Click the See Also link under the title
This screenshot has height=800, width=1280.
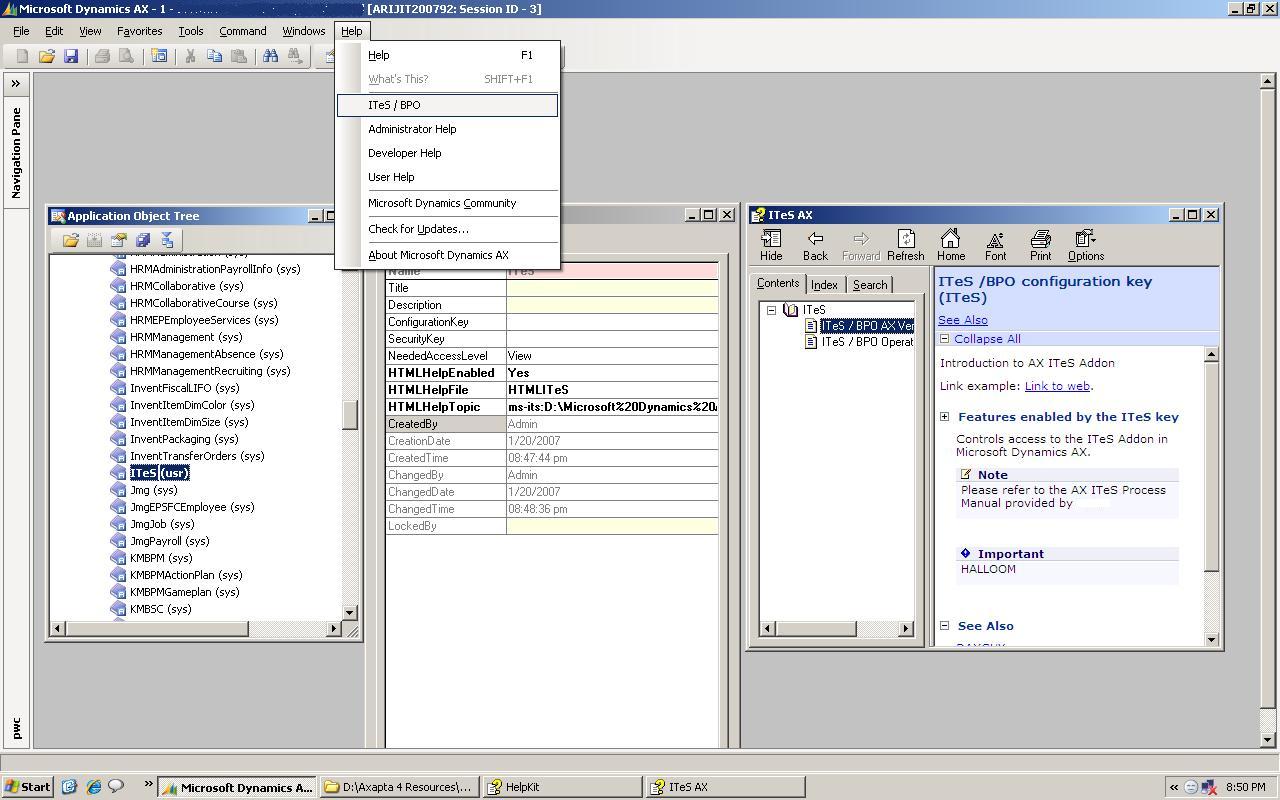click(x=962, y=320)
